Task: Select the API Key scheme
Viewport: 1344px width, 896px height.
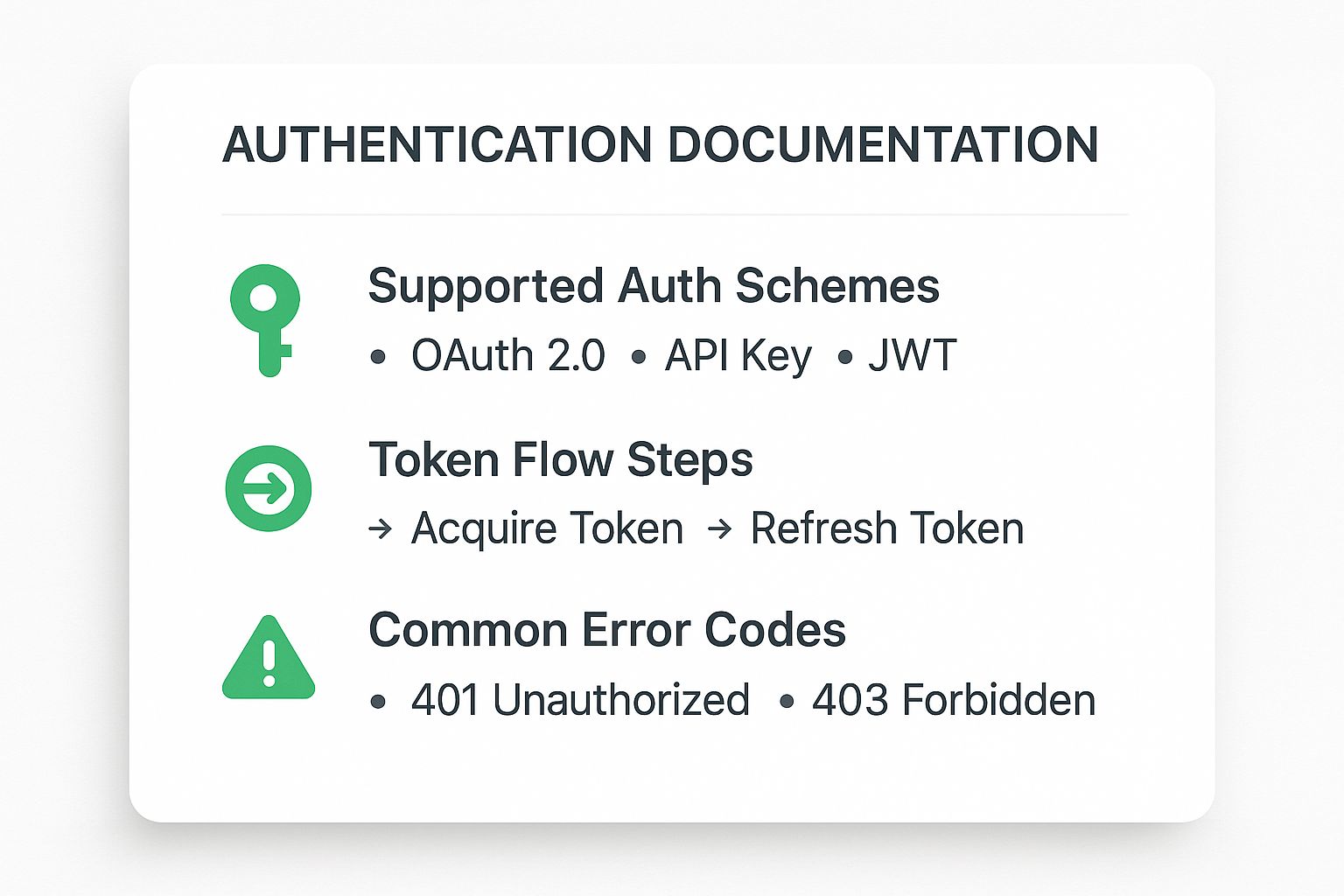Action: click(x=738, y=356)
